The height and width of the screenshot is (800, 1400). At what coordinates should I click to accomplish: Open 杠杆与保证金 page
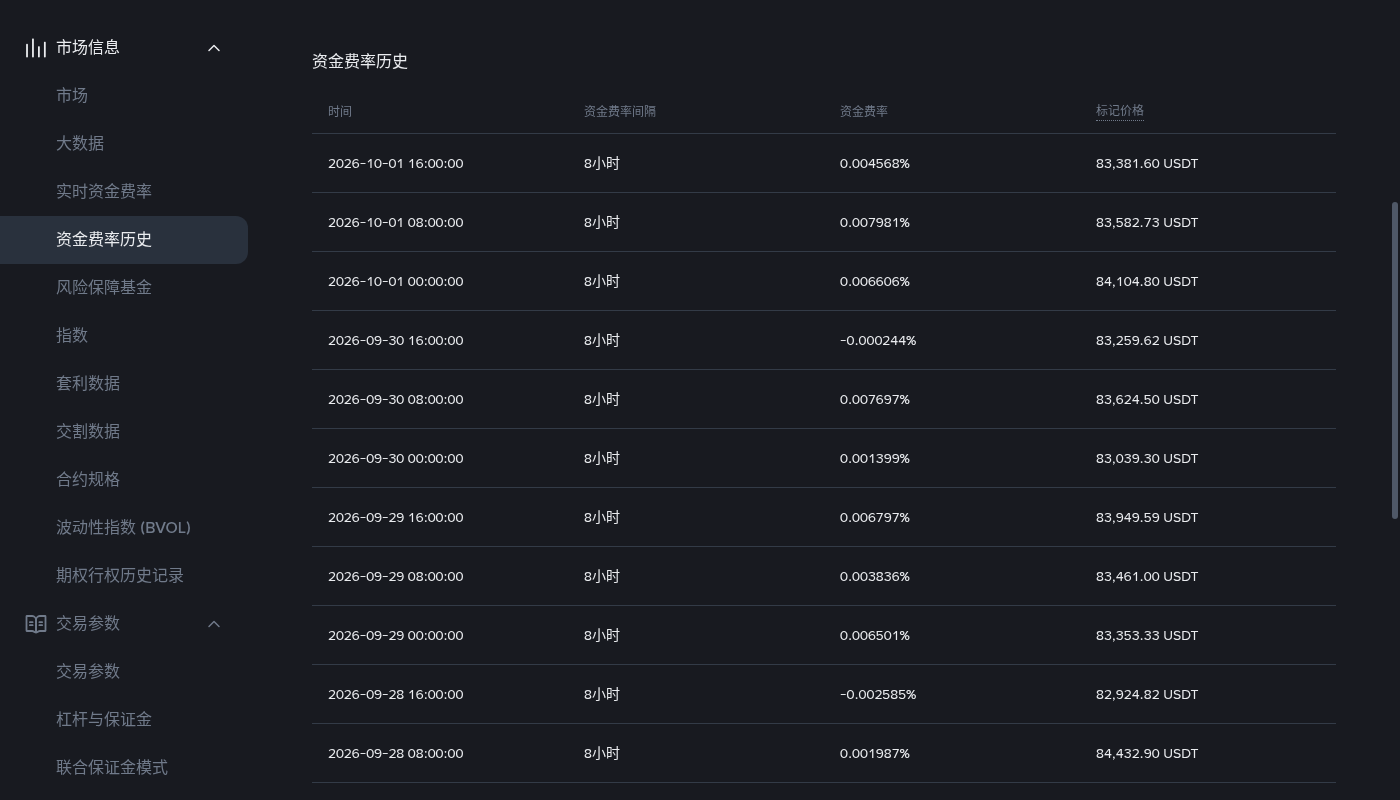tap(104, 720)
